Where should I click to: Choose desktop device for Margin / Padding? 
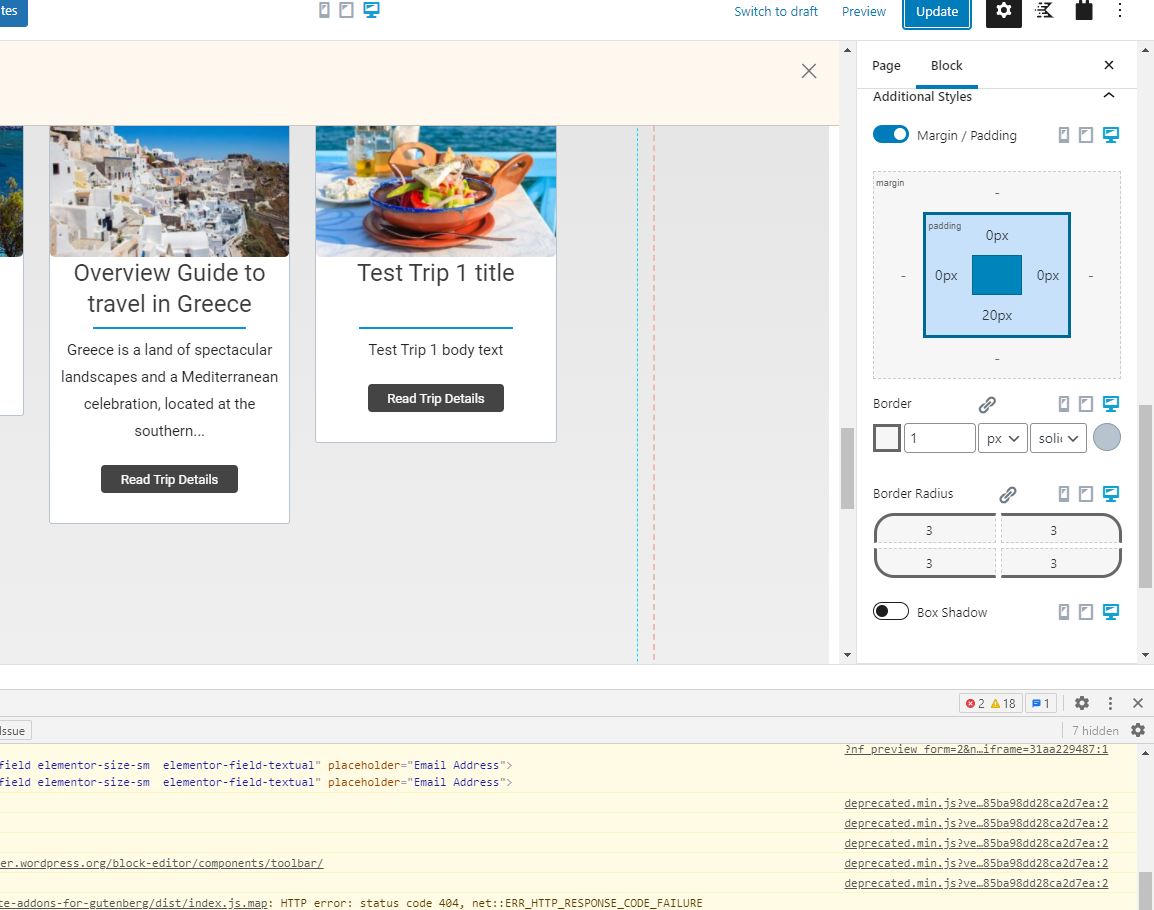(1111, 135)
